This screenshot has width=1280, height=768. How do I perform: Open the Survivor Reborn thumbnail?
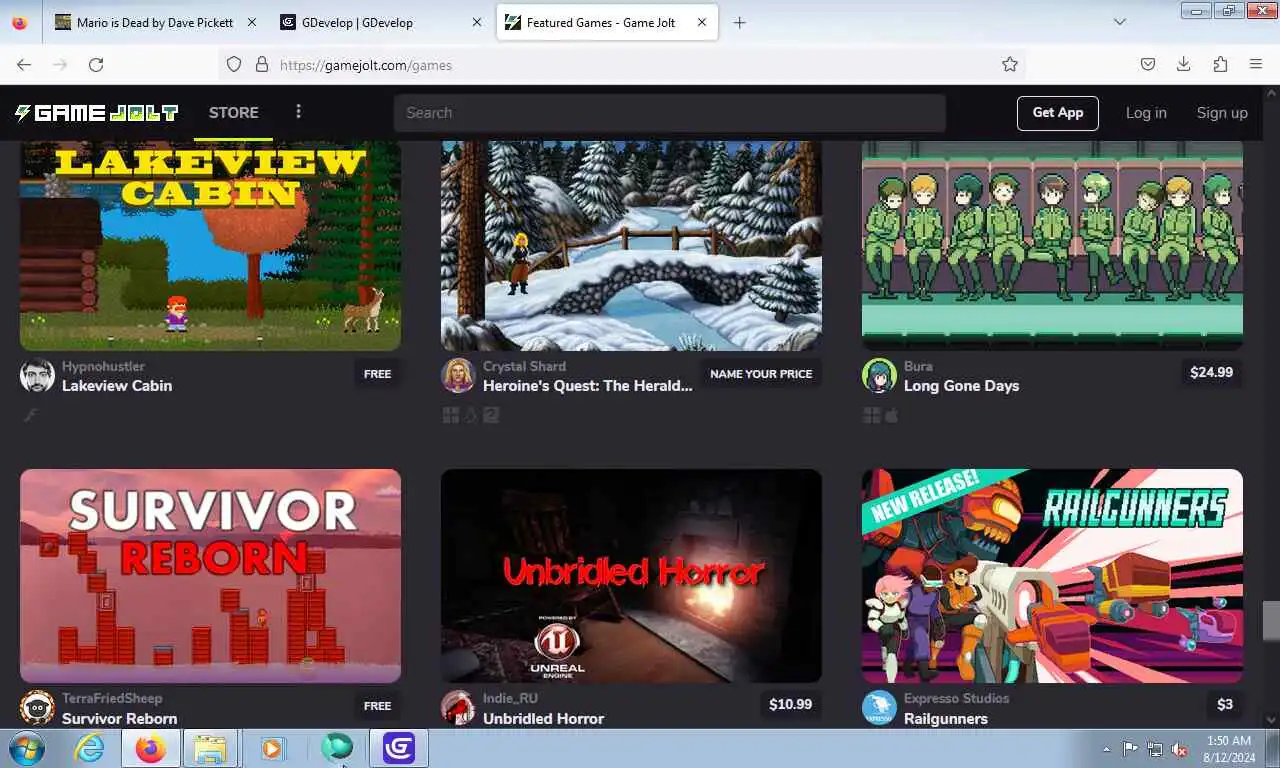210,576
